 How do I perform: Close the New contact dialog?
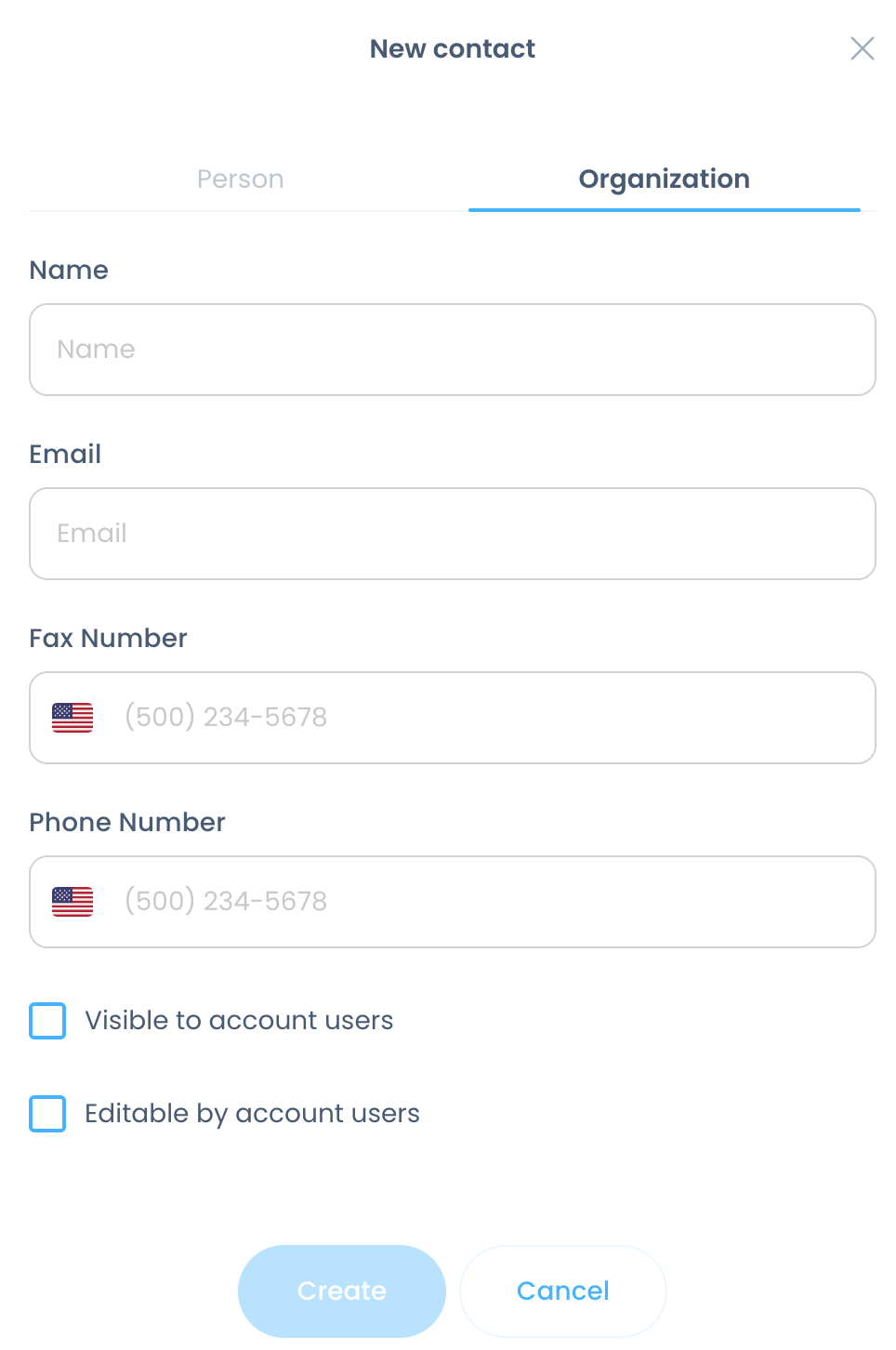[x=862, y=48]
